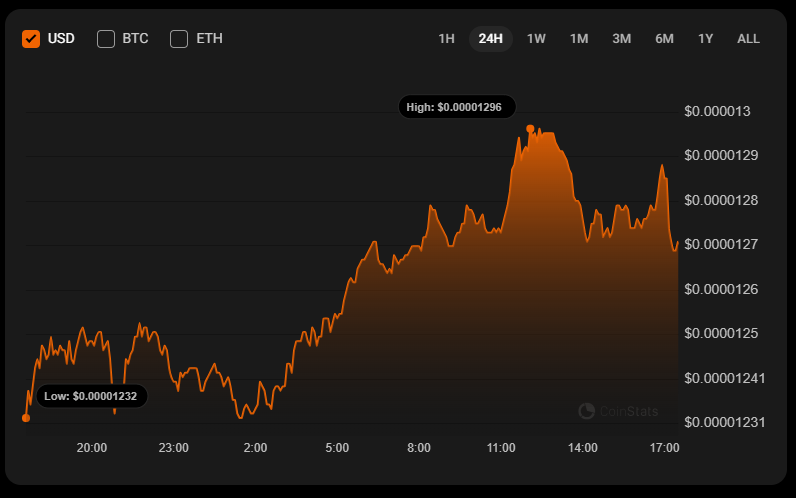Image resolution: width=796 pixels, height=498 pixels.
Task: Click the Low: $0.00001232 label
Action: coord(92,396)
